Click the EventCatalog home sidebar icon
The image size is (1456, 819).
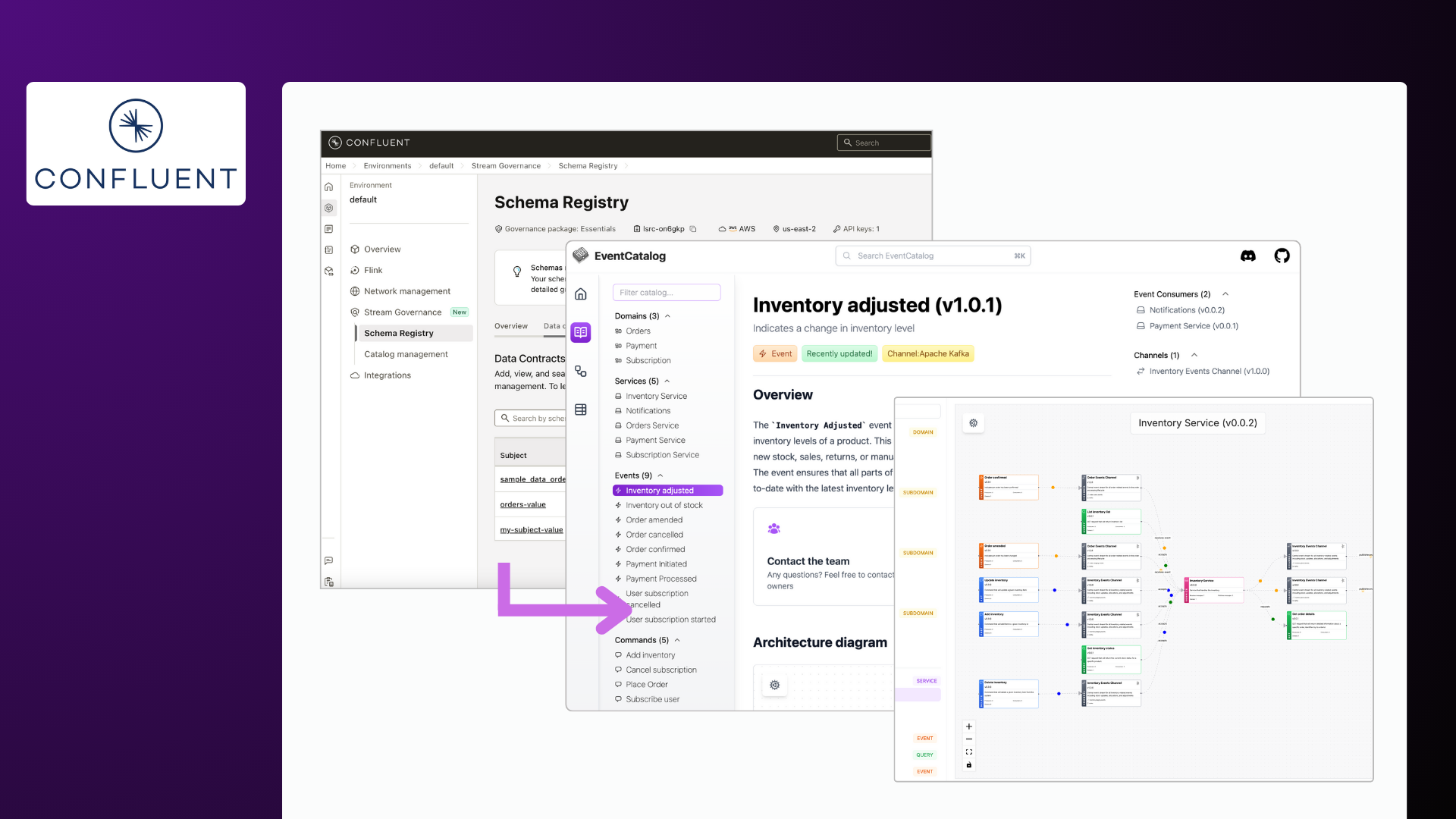point(581,294)
